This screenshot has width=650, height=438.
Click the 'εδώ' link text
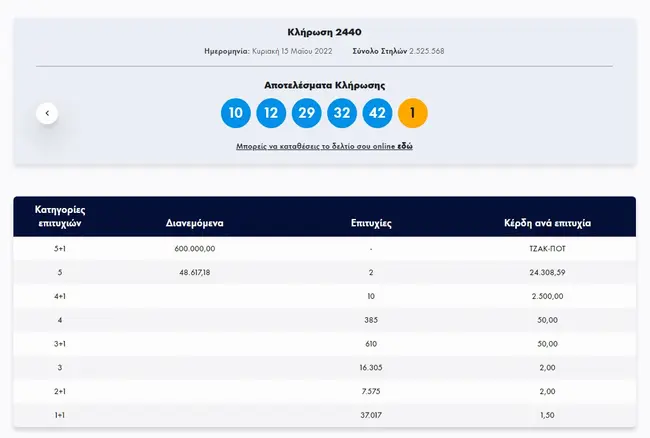(405, 146)
